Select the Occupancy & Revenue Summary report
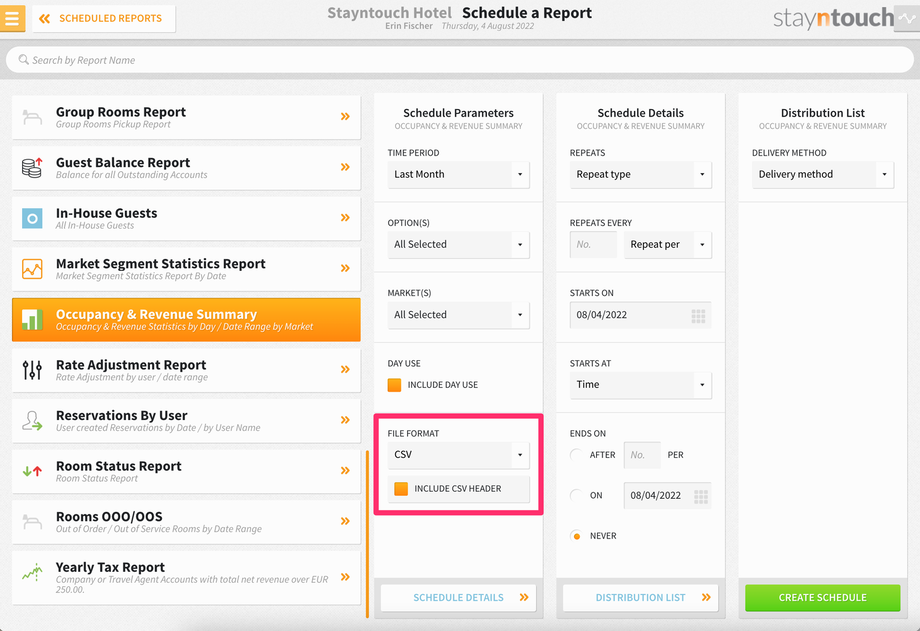The image size is (920, 631). 186,320
